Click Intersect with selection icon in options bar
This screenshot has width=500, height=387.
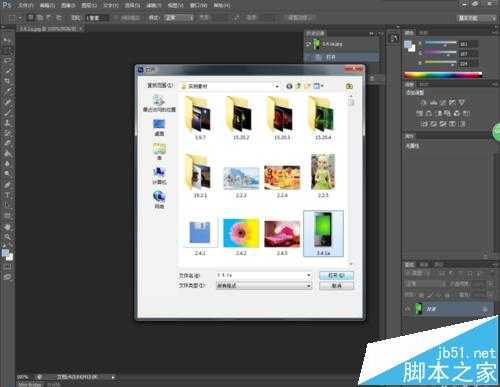pos(59,17)
